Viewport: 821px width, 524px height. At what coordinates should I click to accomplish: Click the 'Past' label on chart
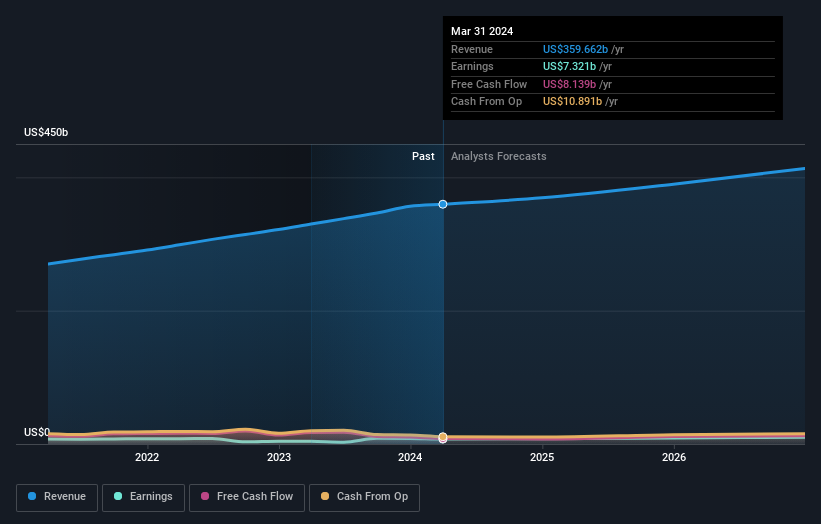[423, 156]
